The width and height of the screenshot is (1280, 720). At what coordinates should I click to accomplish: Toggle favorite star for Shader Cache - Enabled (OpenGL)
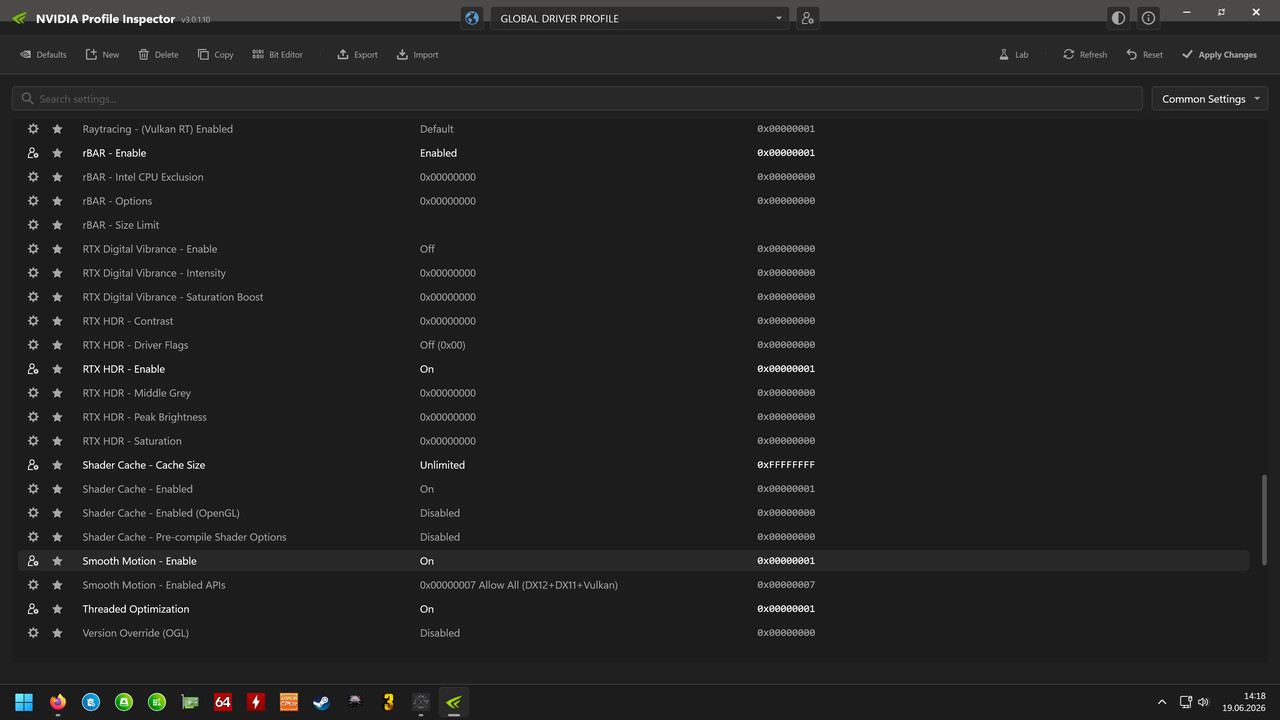point(57,513)
